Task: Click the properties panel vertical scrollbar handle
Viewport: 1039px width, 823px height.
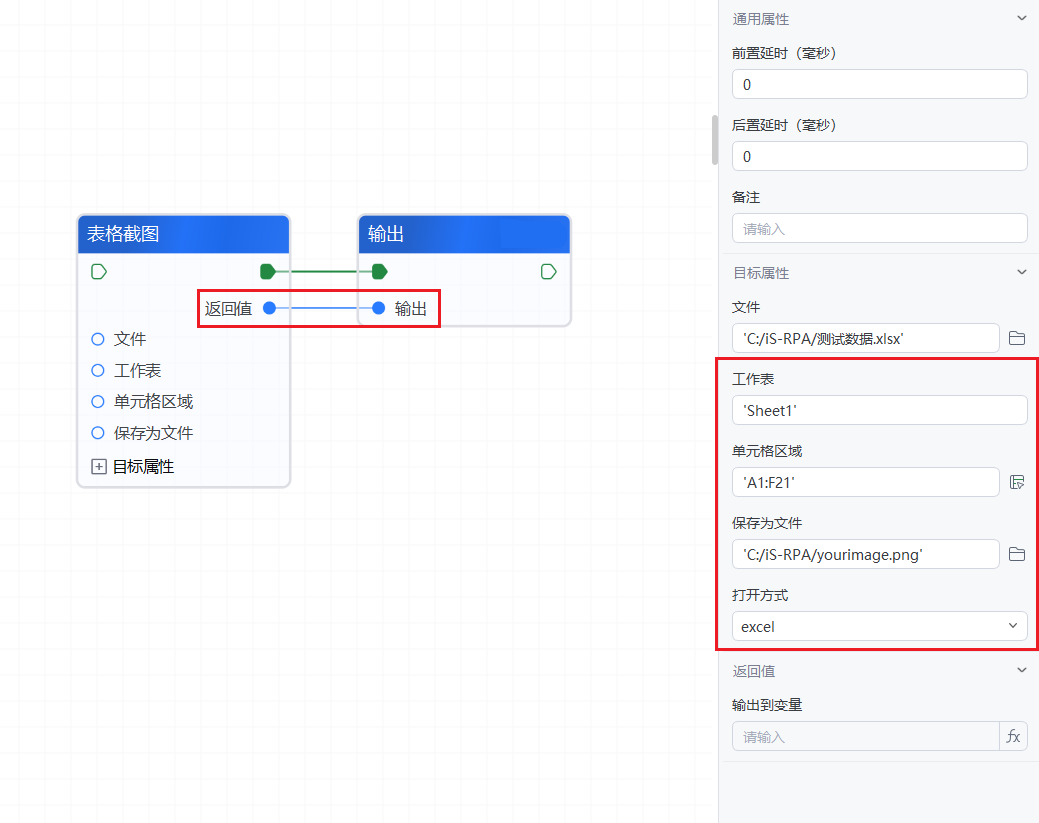Action: 715,140
